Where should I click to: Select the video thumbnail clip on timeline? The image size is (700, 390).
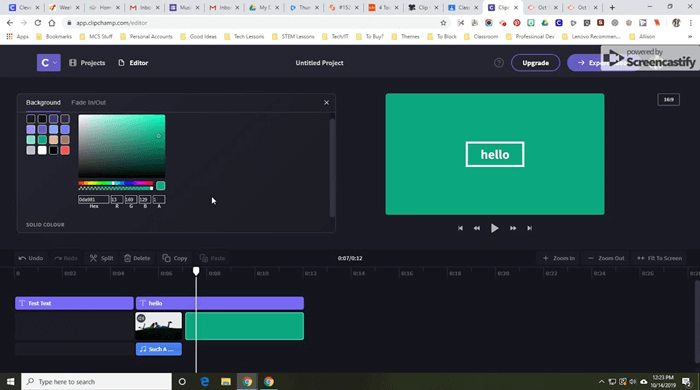coord(158,326)
